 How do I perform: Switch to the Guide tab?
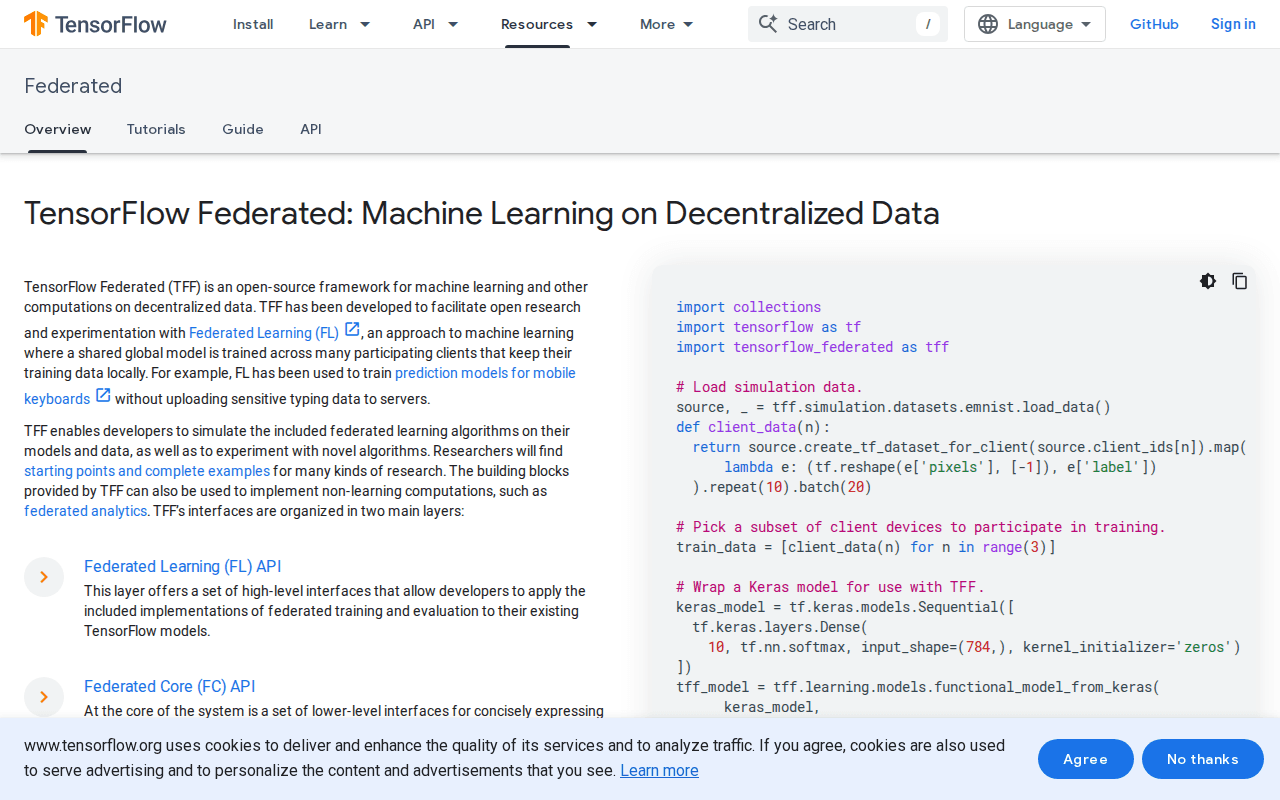coord(243,129)
